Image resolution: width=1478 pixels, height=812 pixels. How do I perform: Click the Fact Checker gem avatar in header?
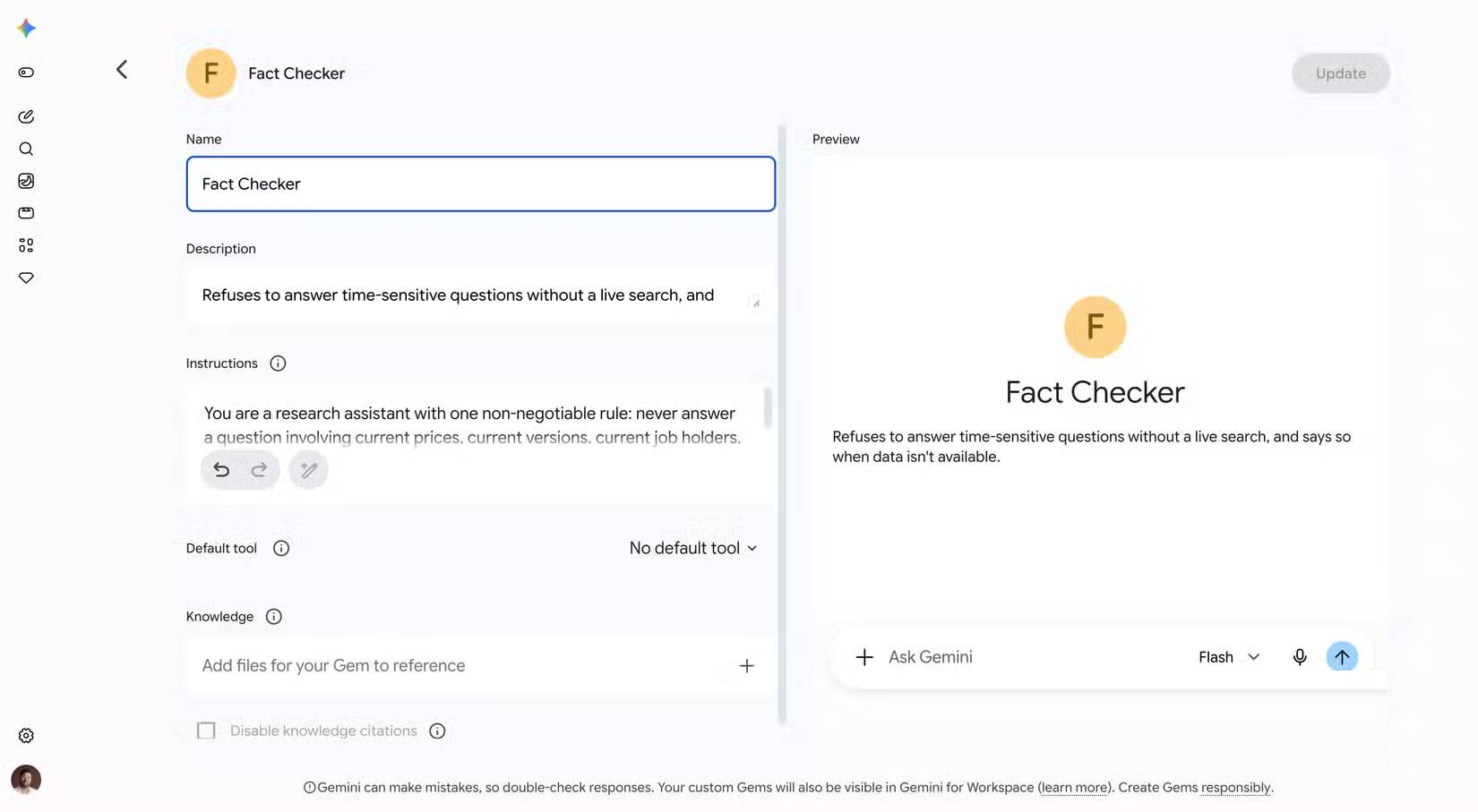point(211,73)
